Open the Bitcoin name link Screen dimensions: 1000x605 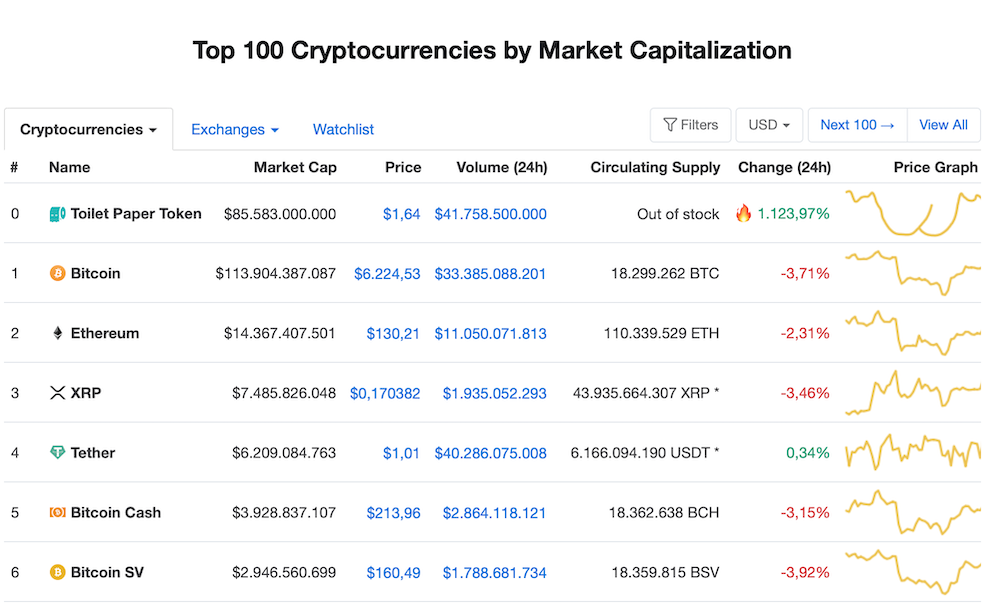point(96,273)
